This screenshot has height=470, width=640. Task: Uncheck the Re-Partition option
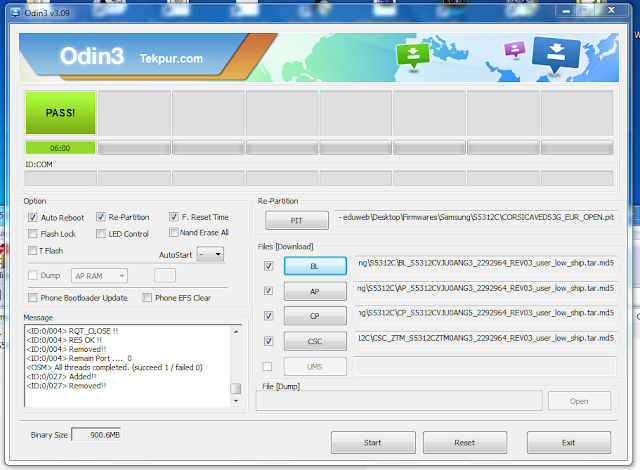click(x=101, y=217)
